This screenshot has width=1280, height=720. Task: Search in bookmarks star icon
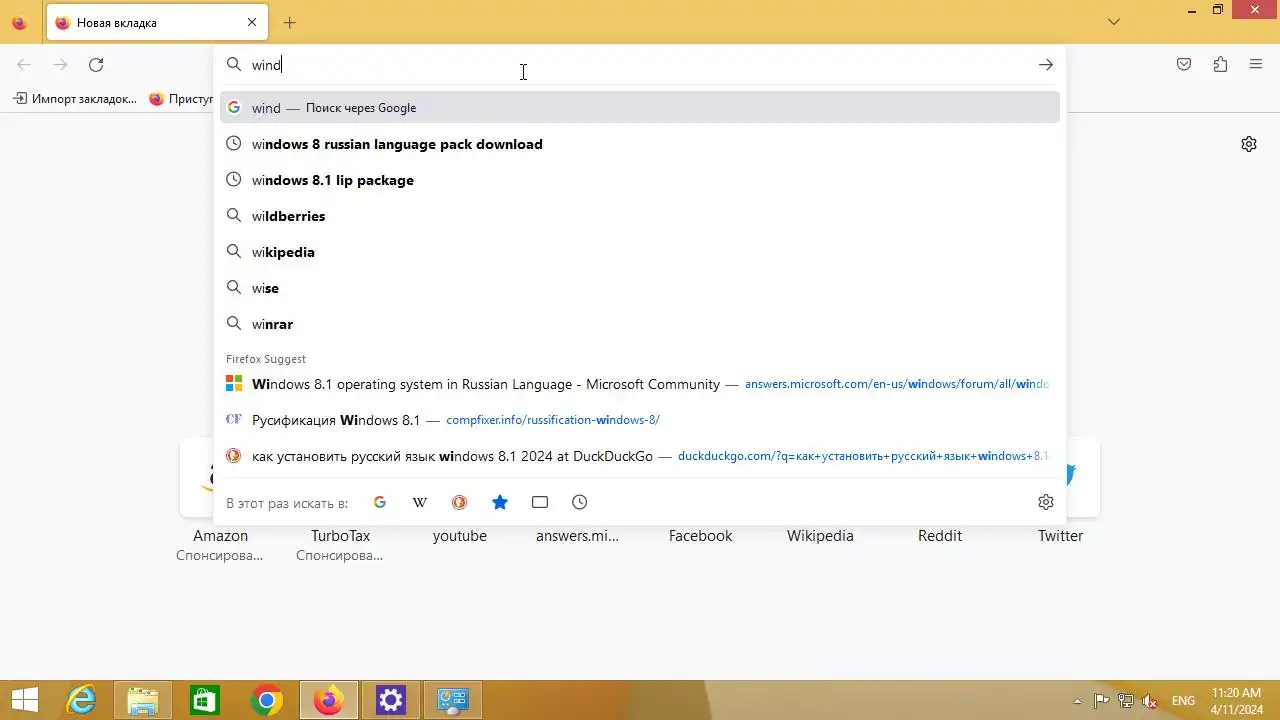click(x=500, y=502)
